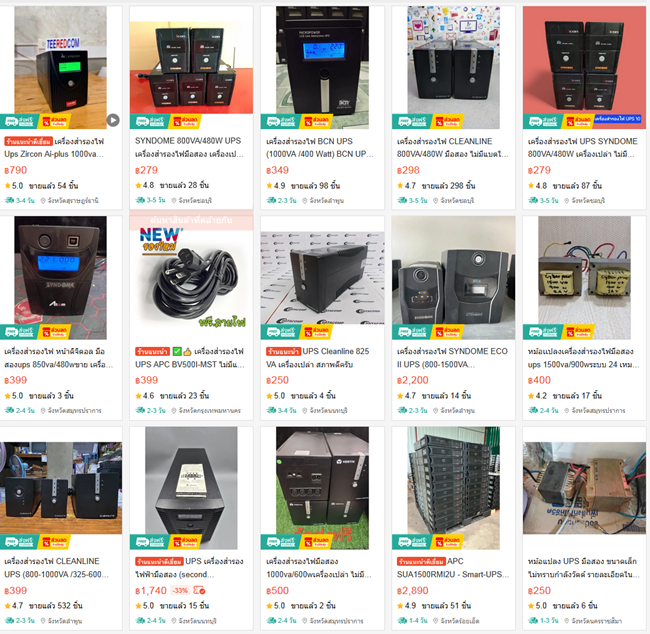Click coupon icon next to -33% tag
This screenshot has height=634, width=650.
[x=199, y=590]
